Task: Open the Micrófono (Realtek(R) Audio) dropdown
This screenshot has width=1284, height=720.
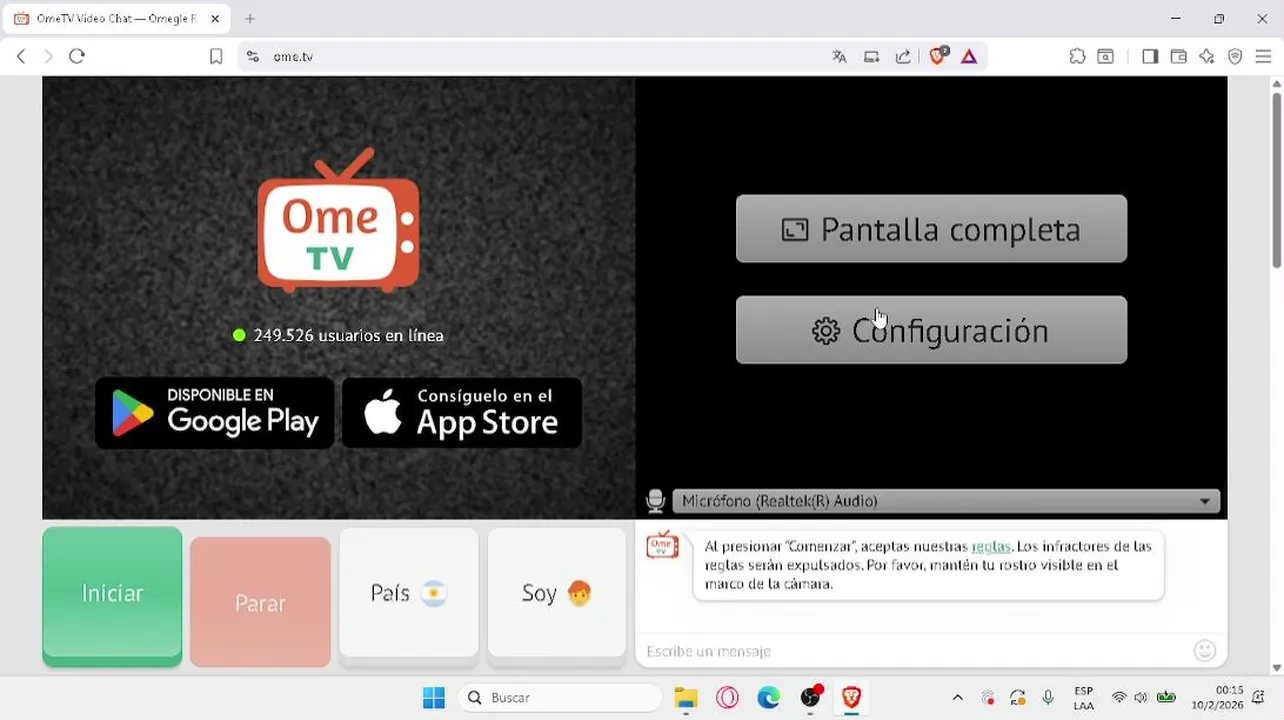Action: pyautogui.click(x=946, y=501)
